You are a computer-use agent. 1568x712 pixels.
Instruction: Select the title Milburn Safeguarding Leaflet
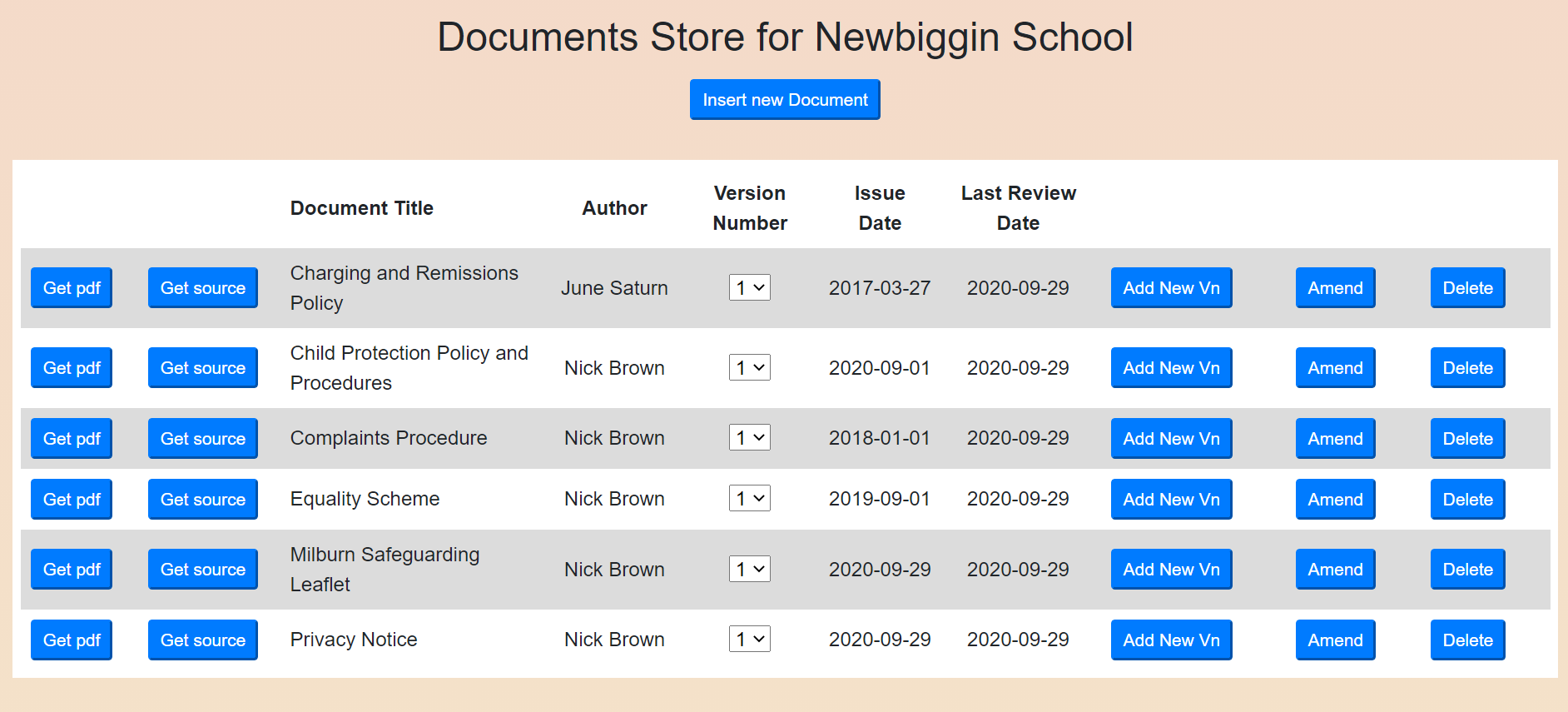[x=385, y=570]
